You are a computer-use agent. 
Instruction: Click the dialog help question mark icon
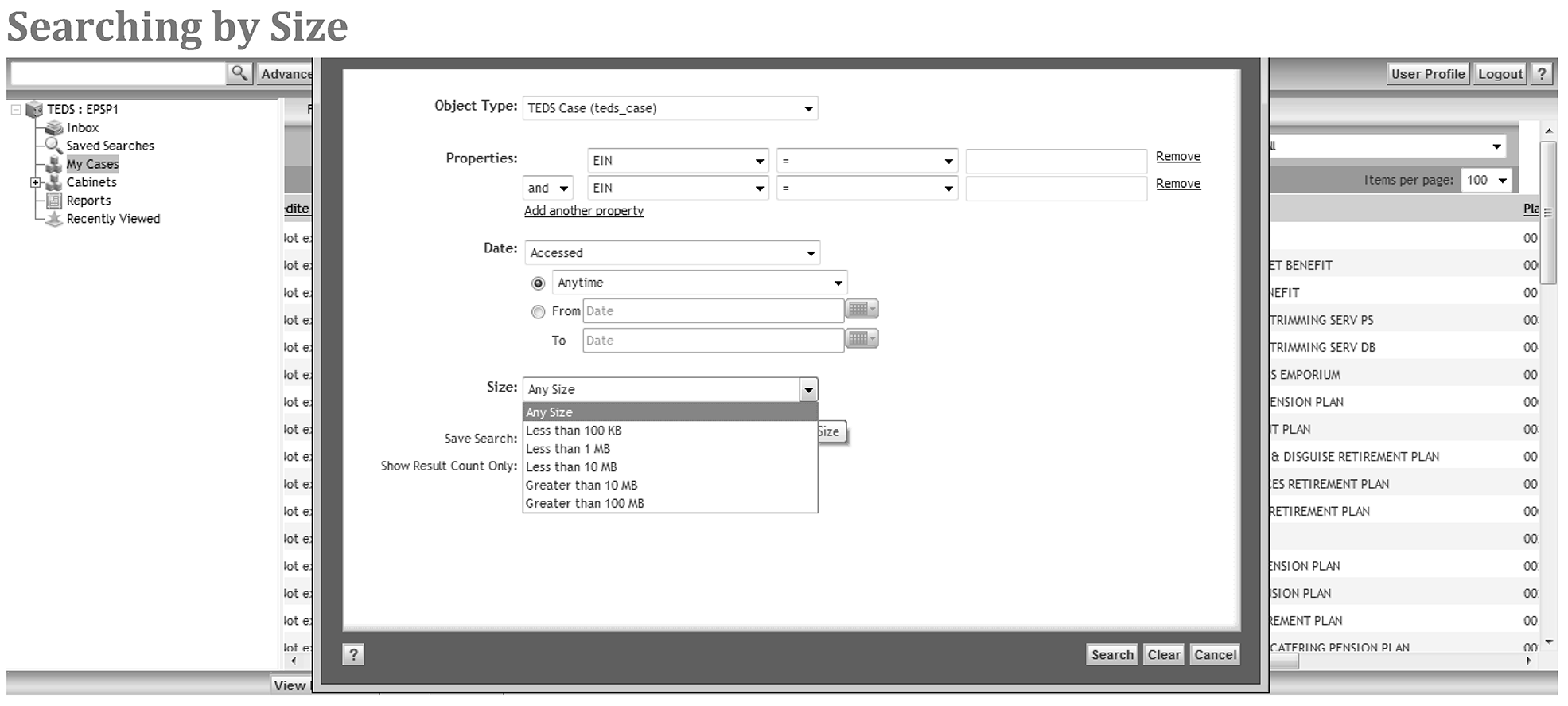click(x=353, y=654)
